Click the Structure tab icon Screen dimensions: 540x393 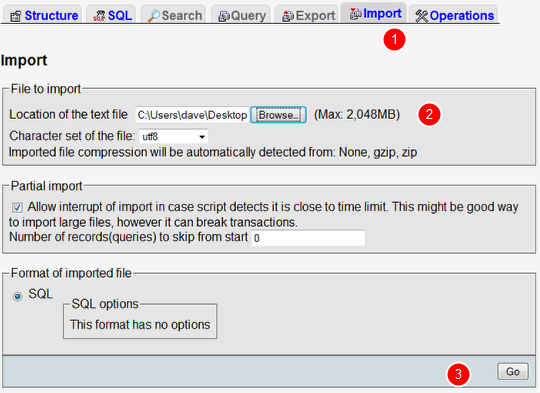tap(15, 16)
